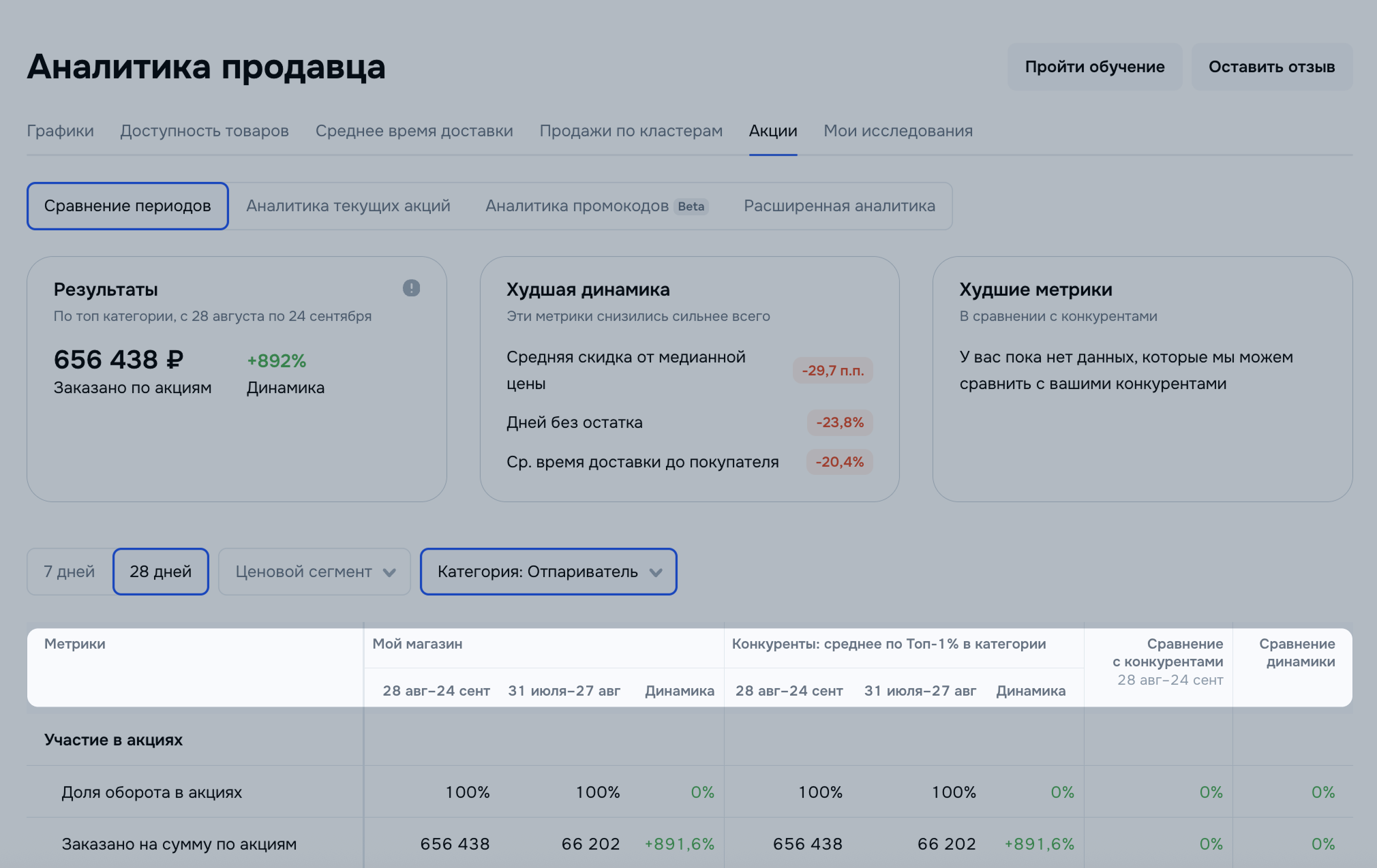
Task: Click the Ценовой сегмент chevron arrow
Action: pyautogui.click(x=389, y=572)
